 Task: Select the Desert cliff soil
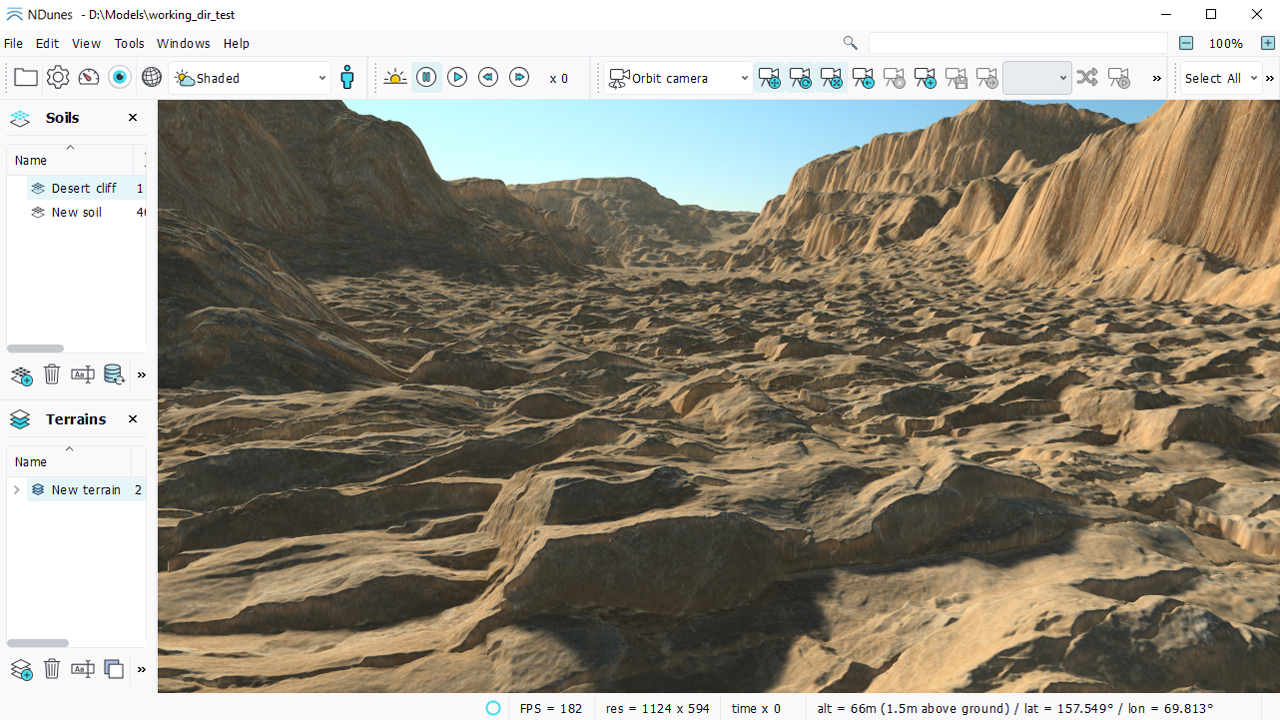pos(84,188)
